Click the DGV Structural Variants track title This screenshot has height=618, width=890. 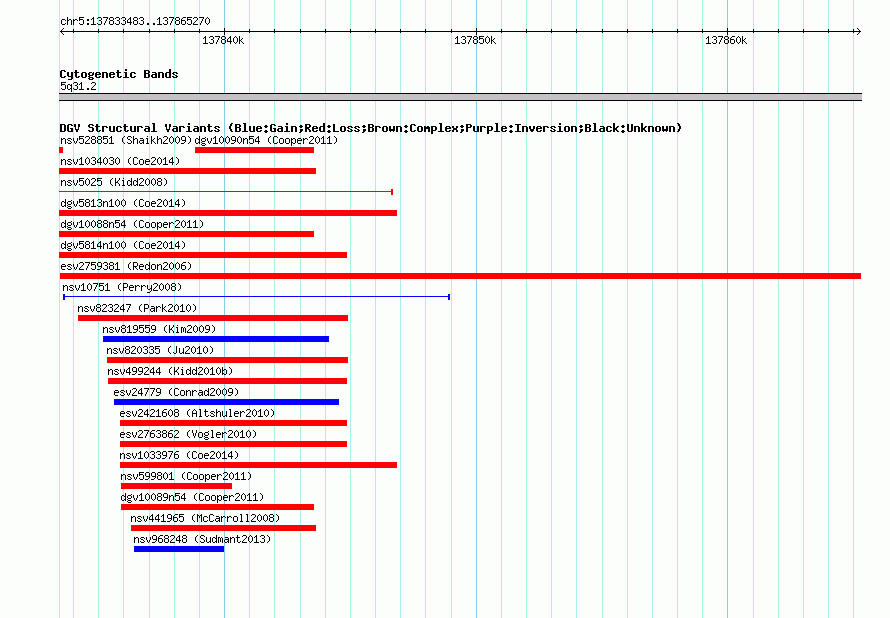tap(371, 128)
